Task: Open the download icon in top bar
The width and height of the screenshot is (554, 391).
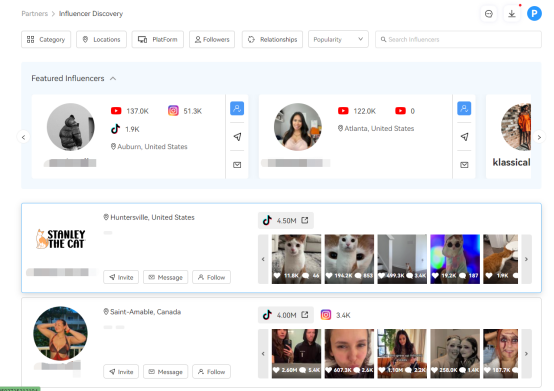Action: (511, 14)
